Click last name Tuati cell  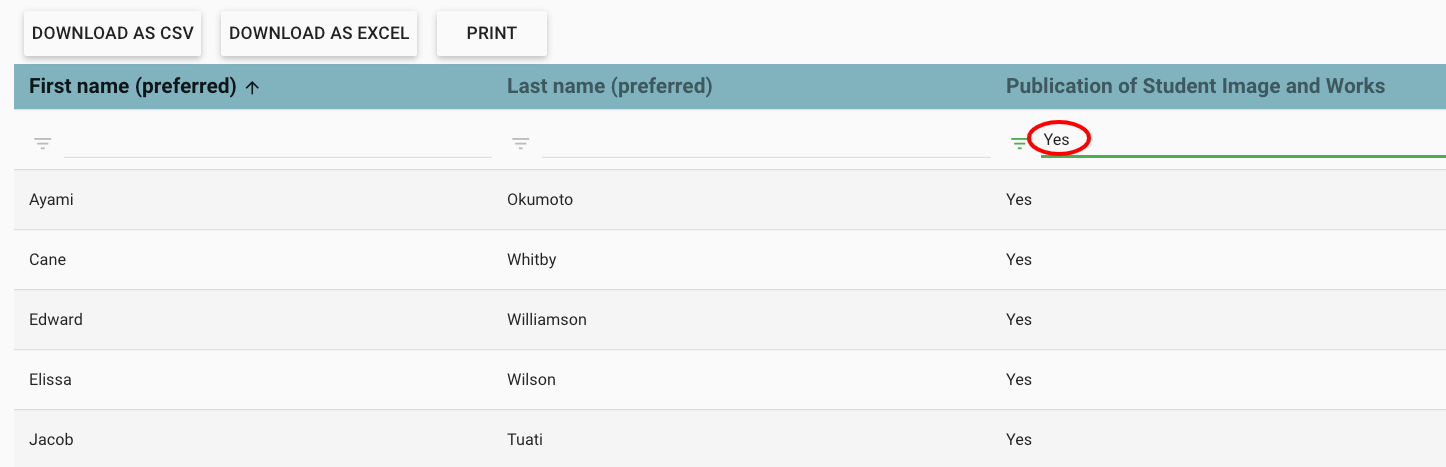525,440
